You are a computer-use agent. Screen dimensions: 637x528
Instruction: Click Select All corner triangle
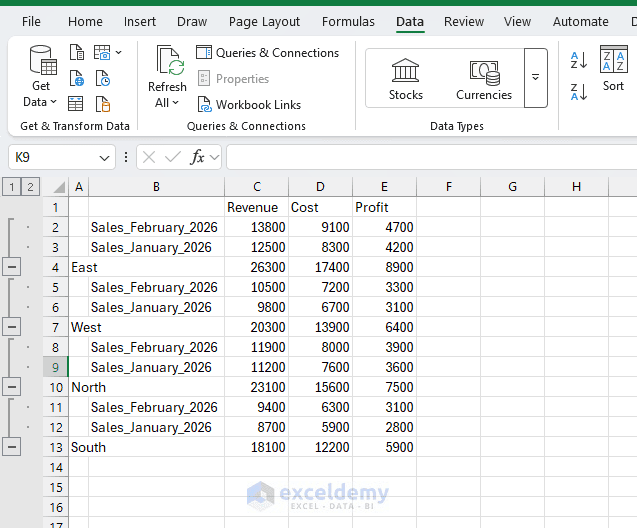pos(59,187)
